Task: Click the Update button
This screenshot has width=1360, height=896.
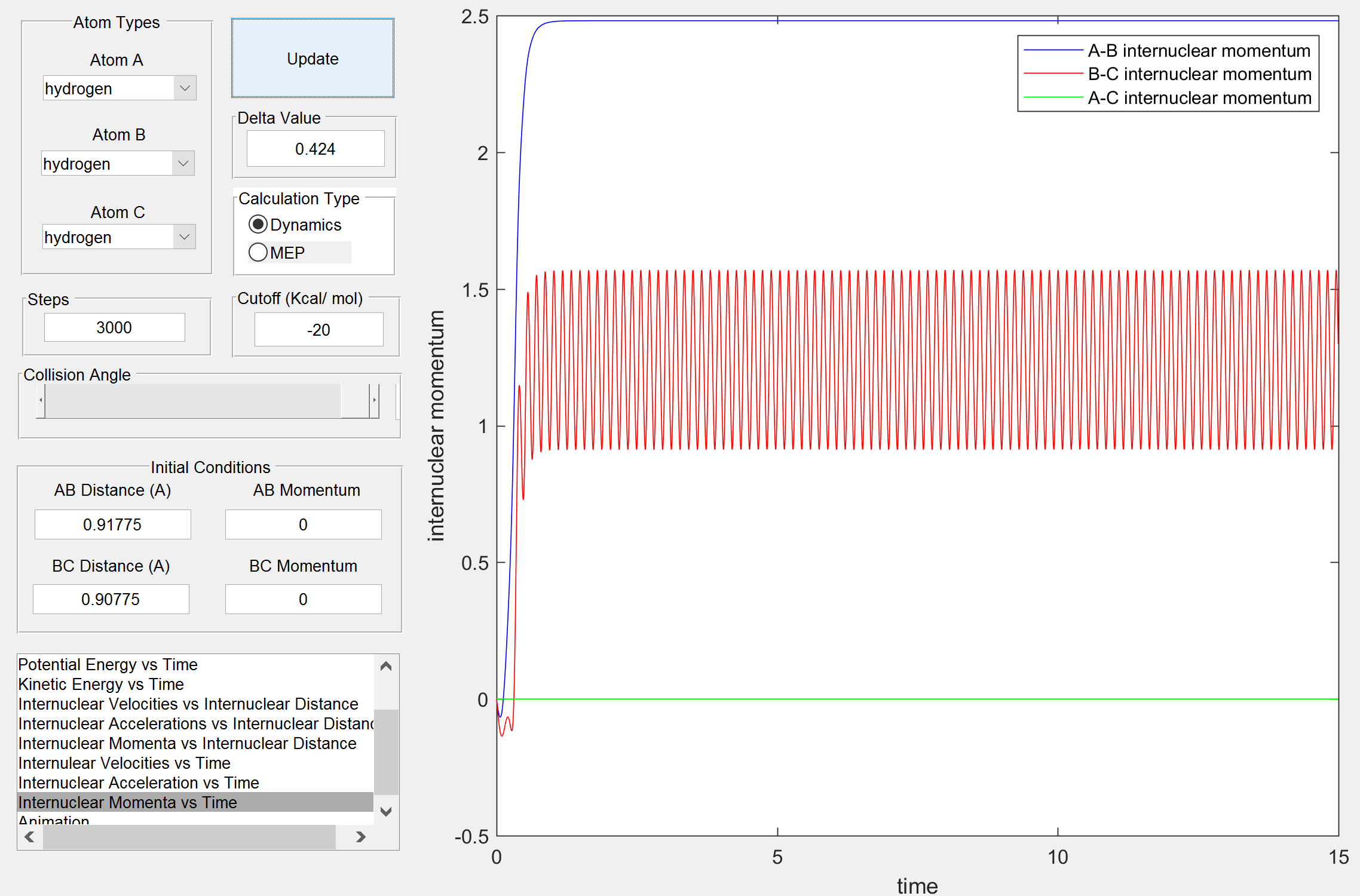Action: pos(313,58)
